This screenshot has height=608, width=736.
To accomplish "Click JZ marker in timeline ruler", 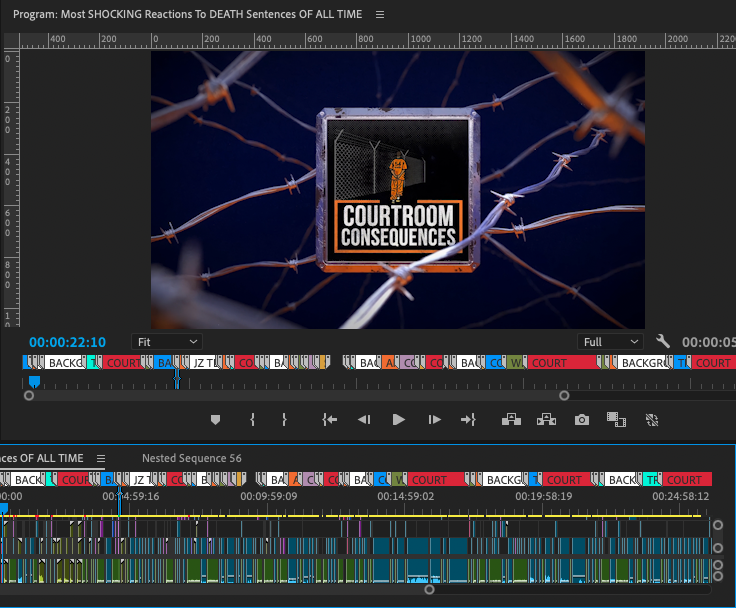I will 140,479.
